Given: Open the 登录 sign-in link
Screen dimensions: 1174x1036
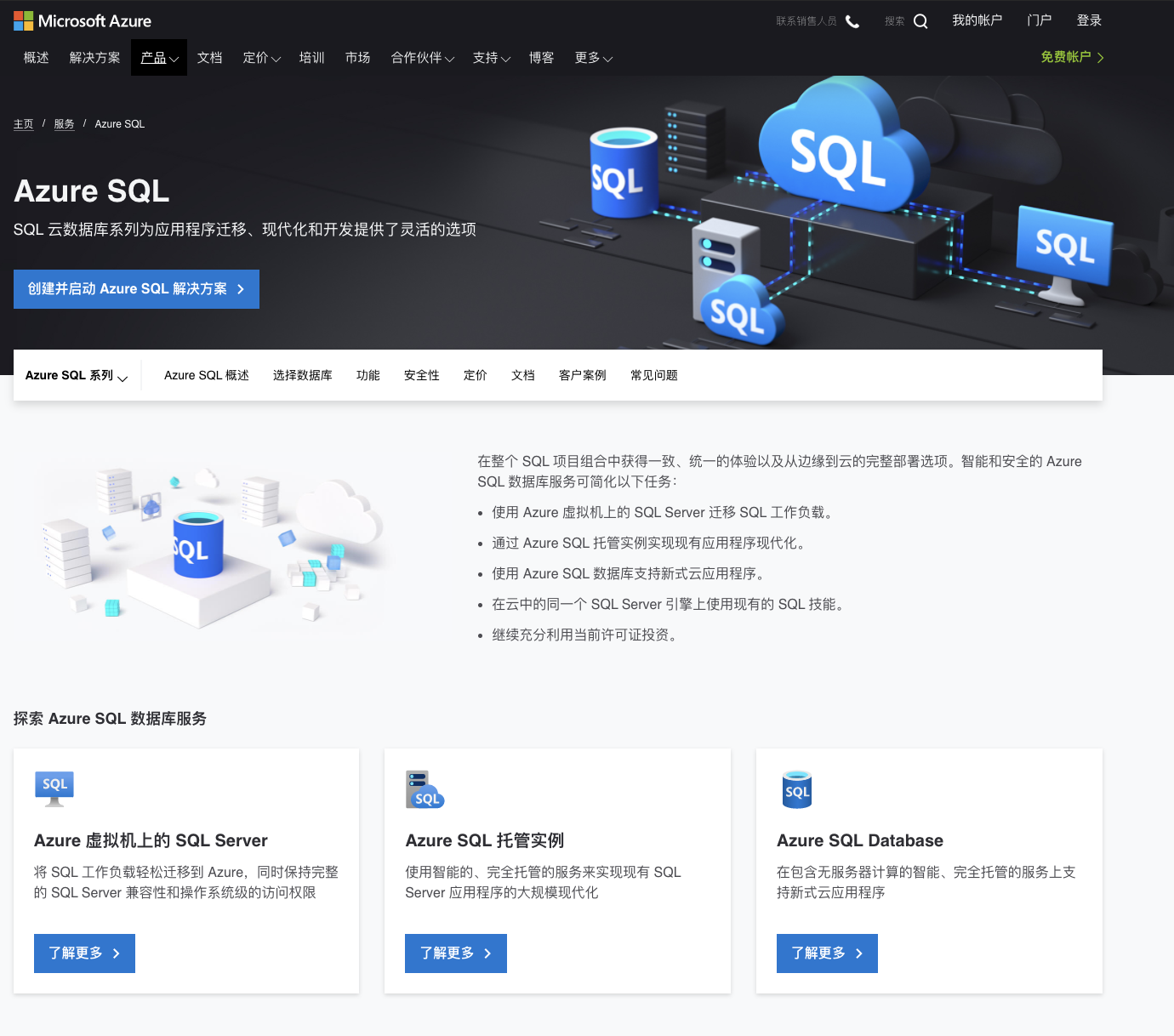Looking at the screenshot, I should coord(1089,20).
